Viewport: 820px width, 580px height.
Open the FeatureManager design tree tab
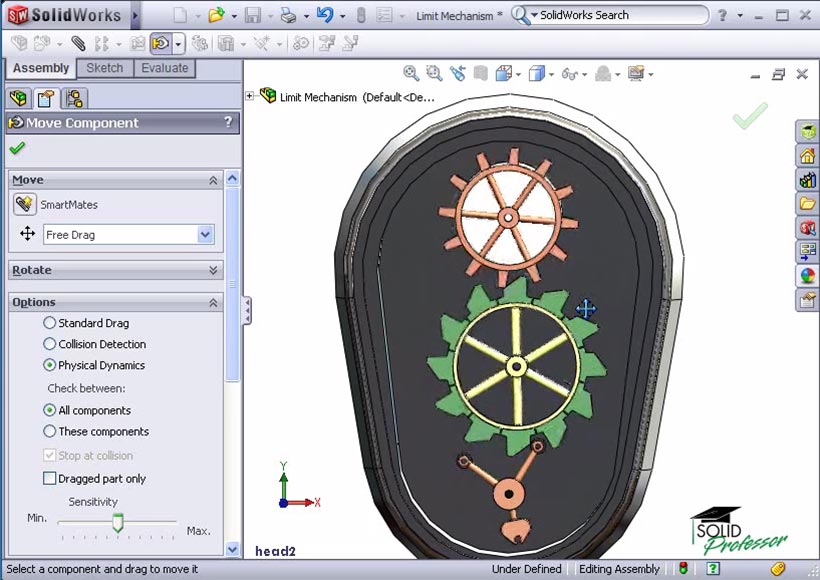[18, 98]
